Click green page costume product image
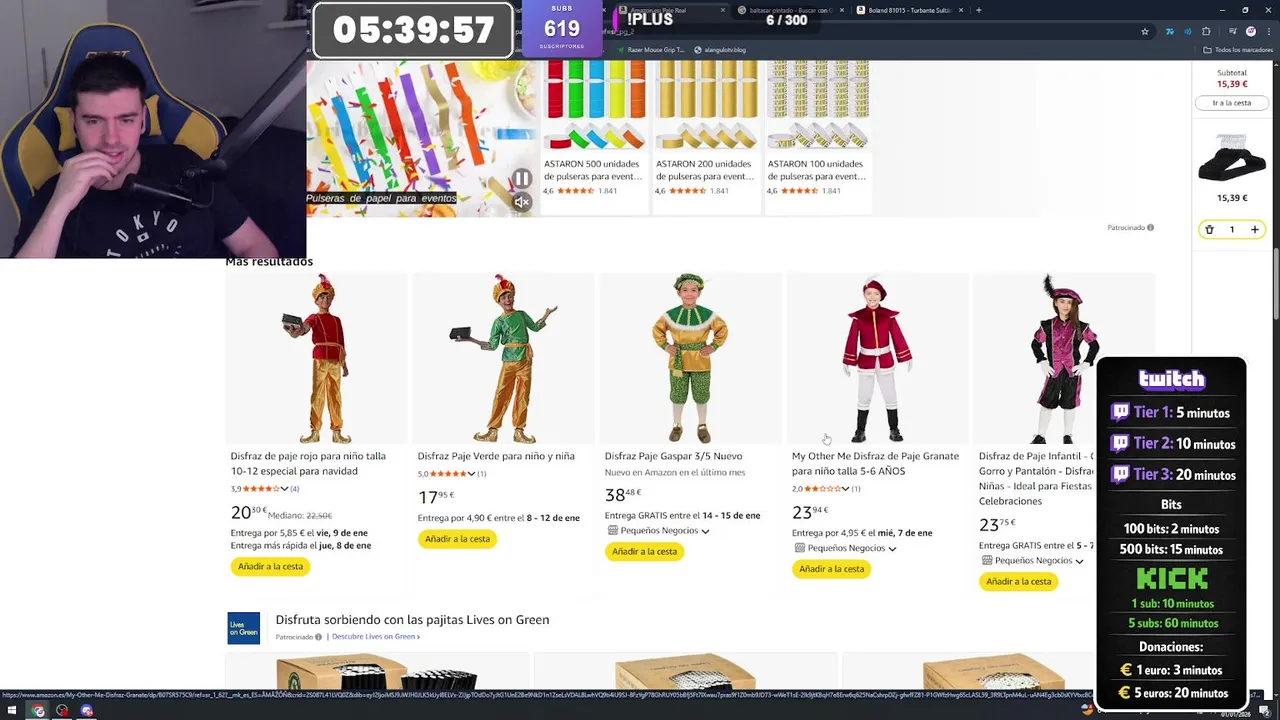 [503, 359]
